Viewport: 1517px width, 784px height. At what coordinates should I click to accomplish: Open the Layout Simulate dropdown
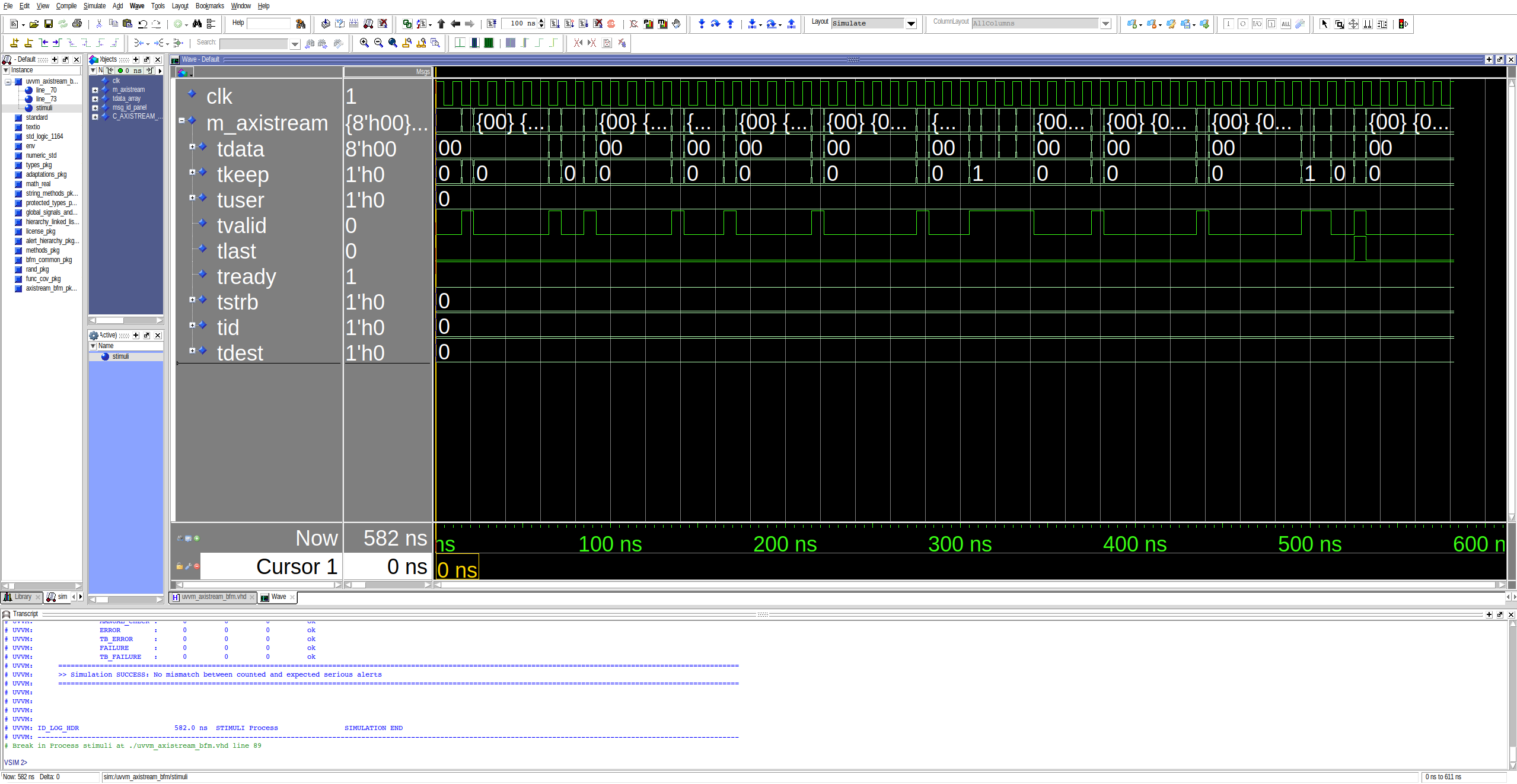911,24
